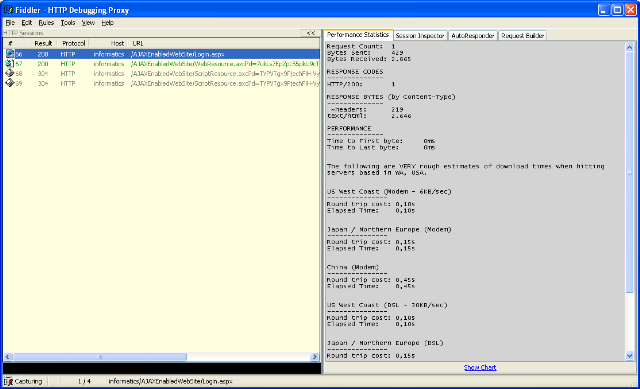This screenshot has height=389, width=640.
Task: Click the black QuickExec command box
Action: coord(162,368)
